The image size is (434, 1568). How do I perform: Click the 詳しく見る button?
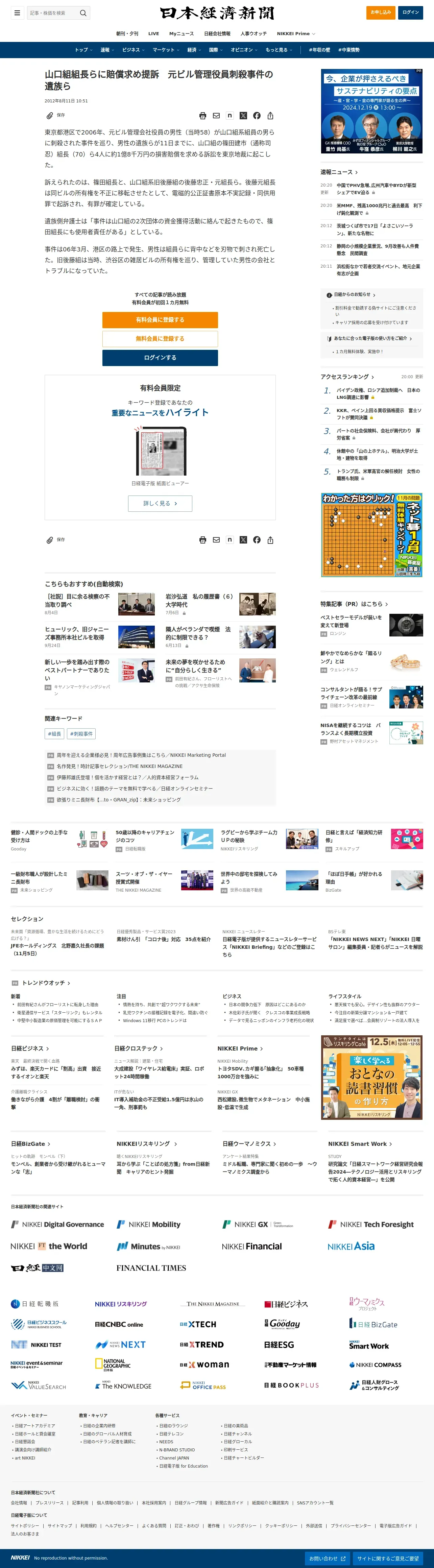coord(160,503)
